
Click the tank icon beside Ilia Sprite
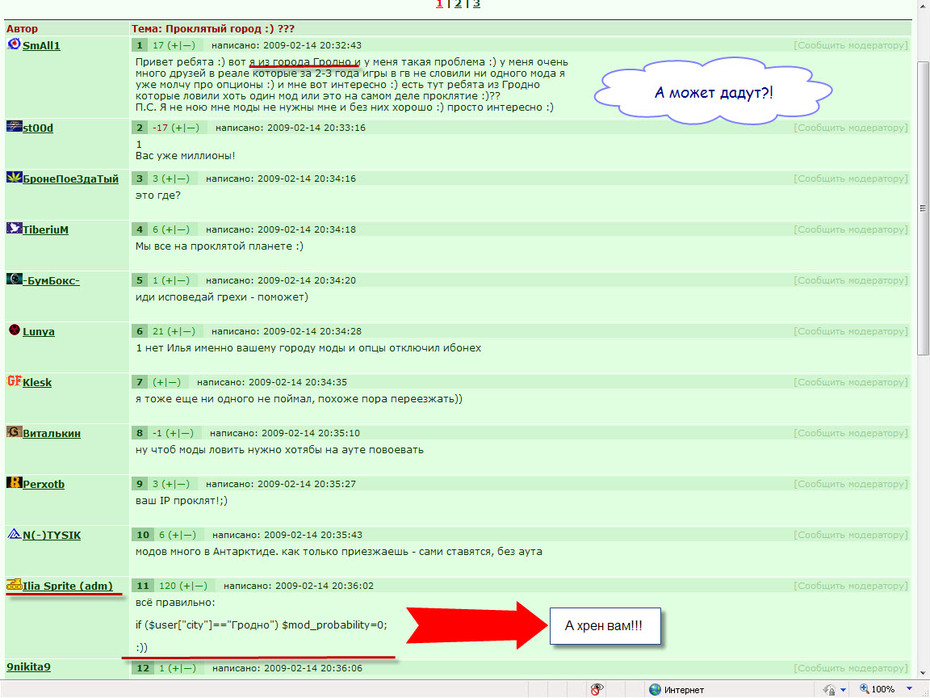[14, 585]
